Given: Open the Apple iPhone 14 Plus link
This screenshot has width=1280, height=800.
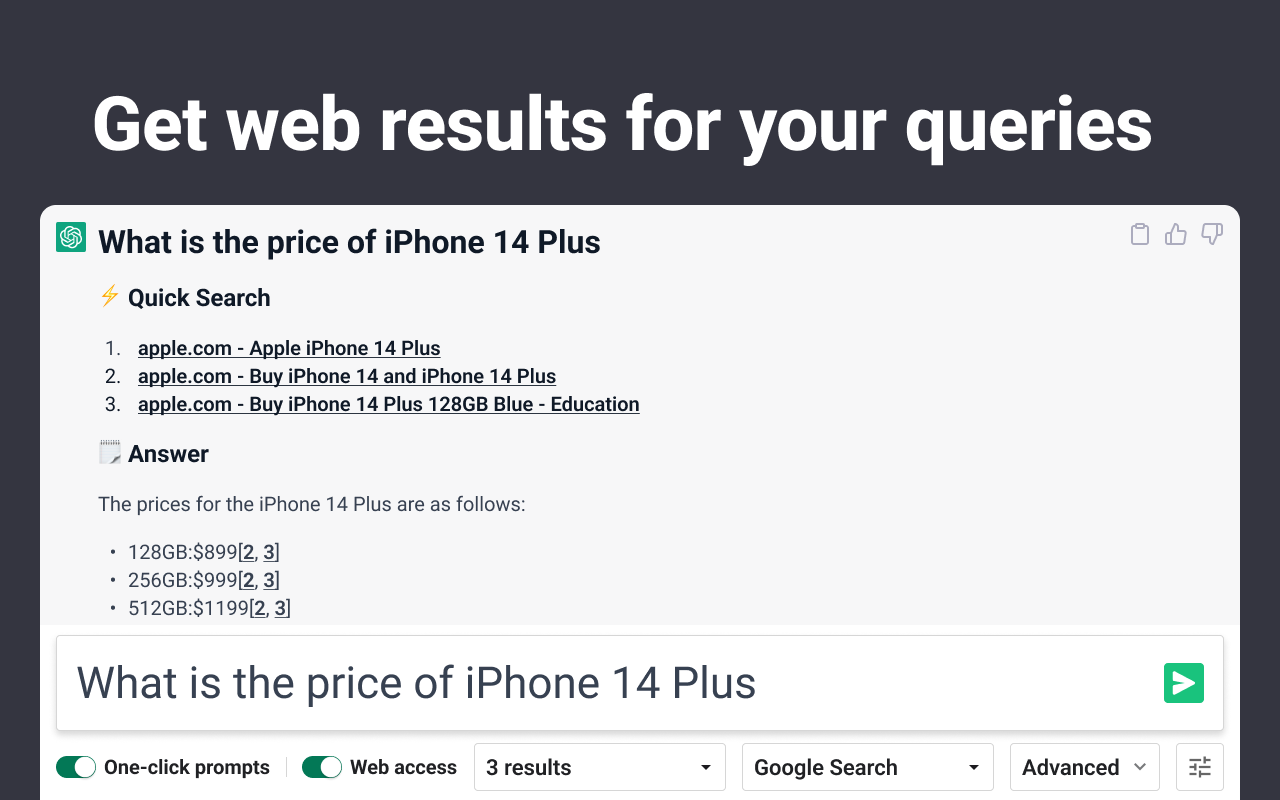Looking at the screenshot, I should click(289, 348).
